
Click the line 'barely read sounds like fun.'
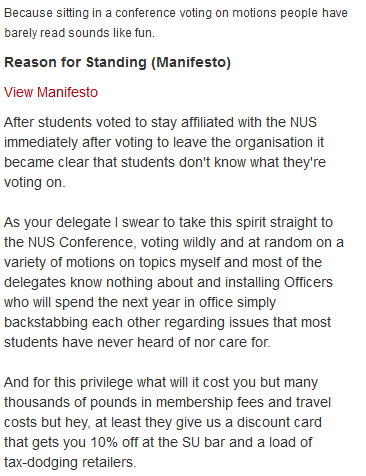79,33
